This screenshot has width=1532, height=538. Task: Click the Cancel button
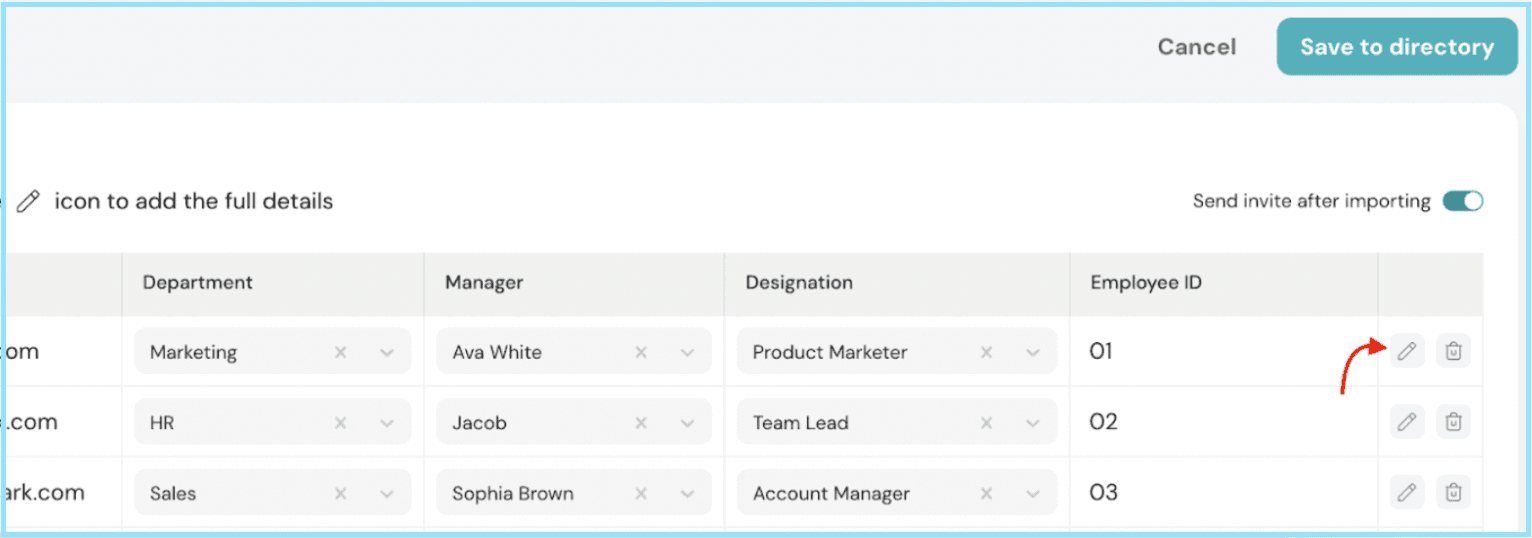tap(1196, 47)
